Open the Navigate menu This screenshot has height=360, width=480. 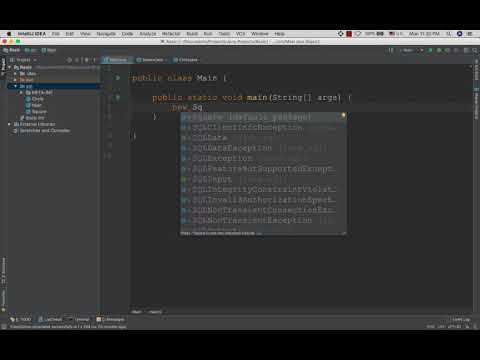point(106,34)
